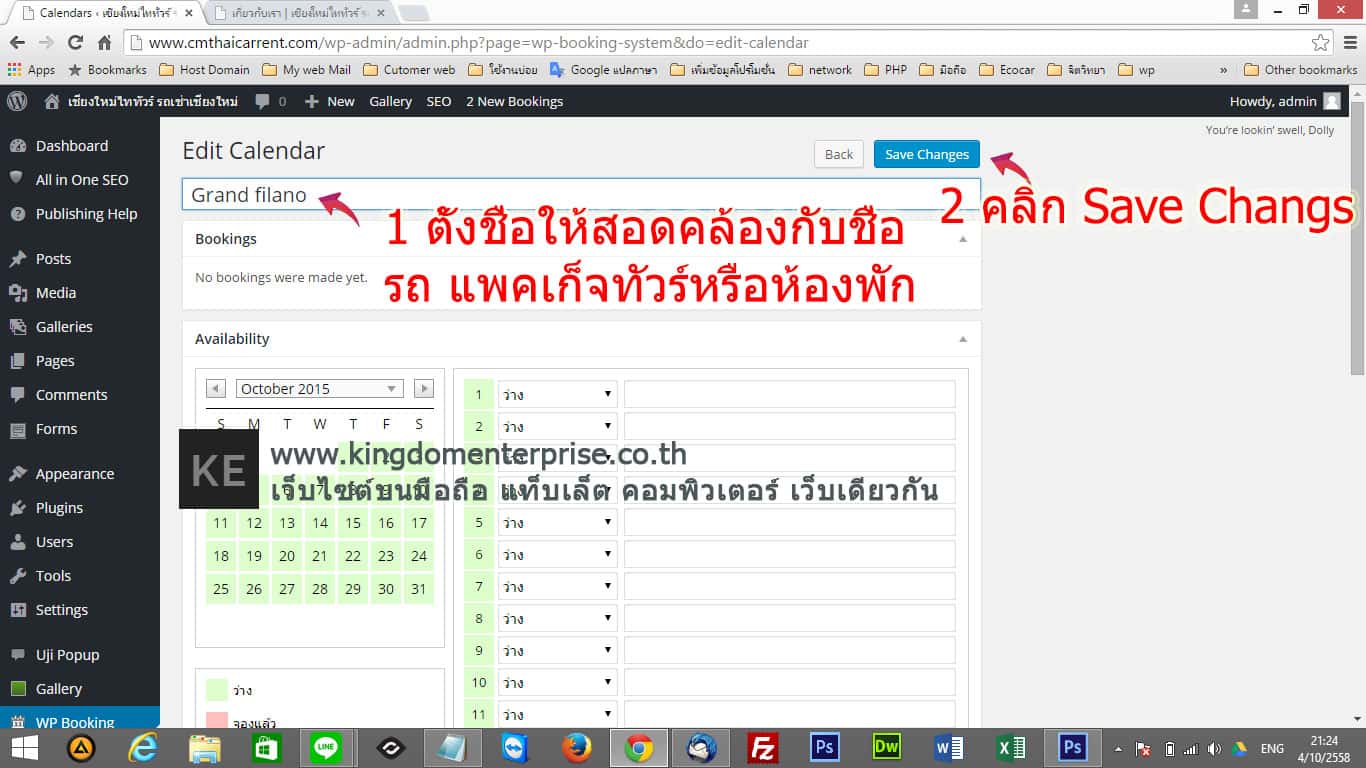This screenshot has width=1366, height=768.
Task: Open the New menu in admin bar
Action: click(330, 101)
